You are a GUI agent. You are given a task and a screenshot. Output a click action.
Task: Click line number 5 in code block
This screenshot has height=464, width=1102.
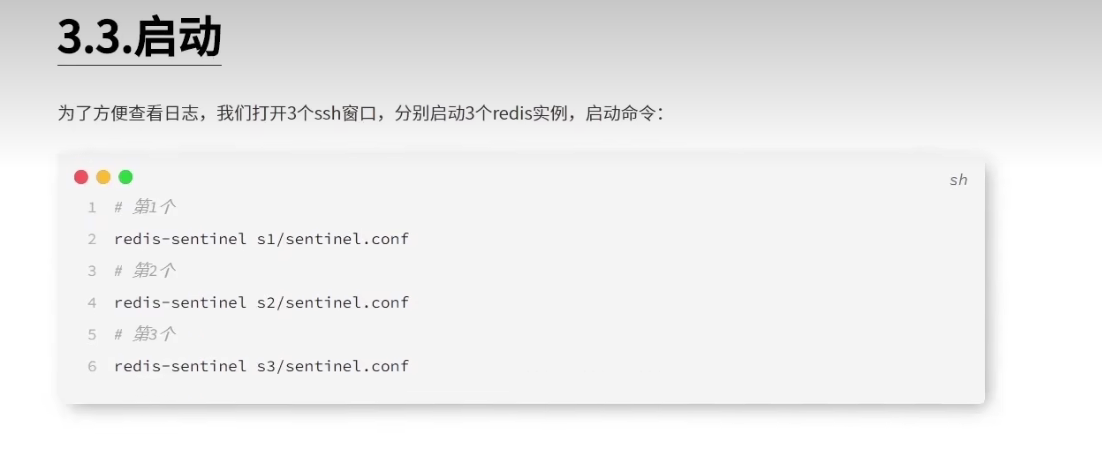pyautogui.click(x=92, y=335)
